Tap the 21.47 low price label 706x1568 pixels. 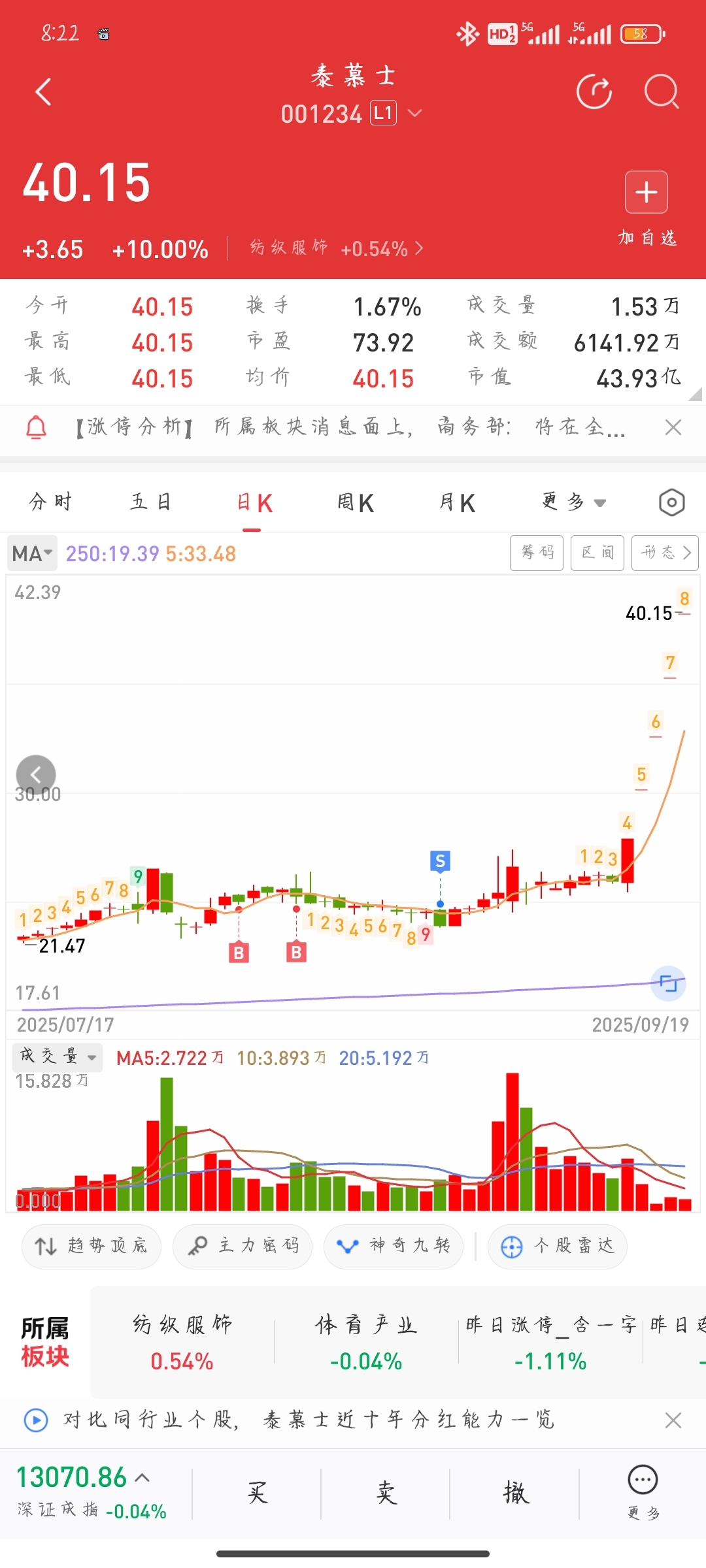pyautogui.click(x=62, y=946)
